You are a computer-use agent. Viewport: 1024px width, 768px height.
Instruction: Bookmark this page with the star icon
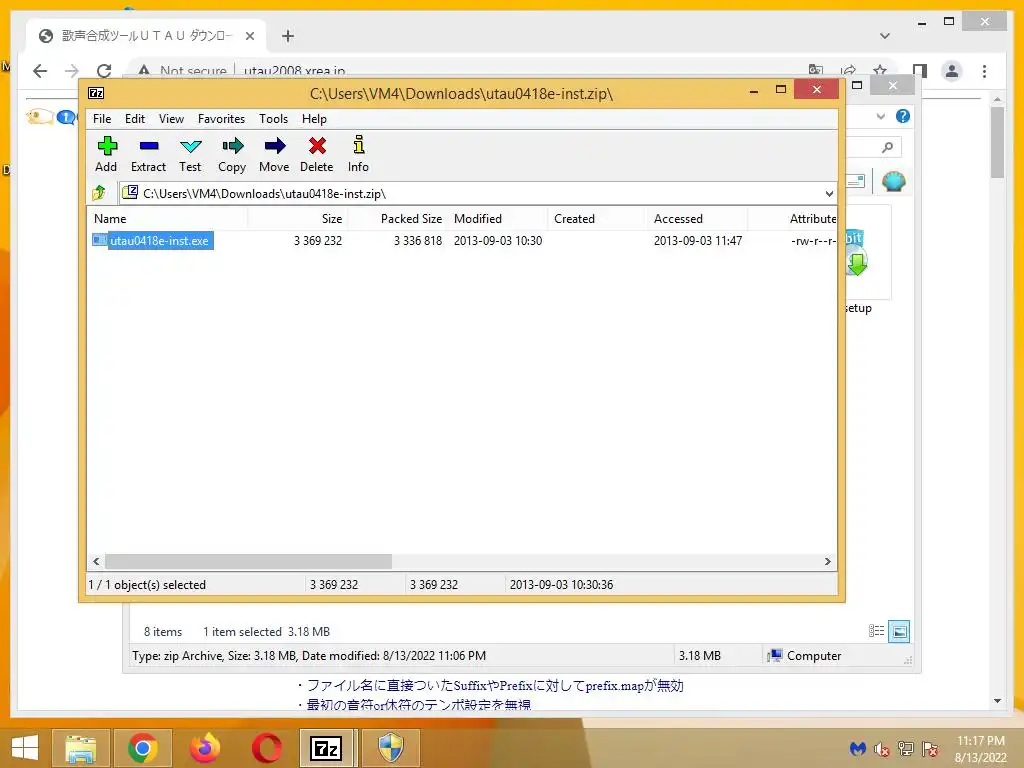tap(880, 71)
